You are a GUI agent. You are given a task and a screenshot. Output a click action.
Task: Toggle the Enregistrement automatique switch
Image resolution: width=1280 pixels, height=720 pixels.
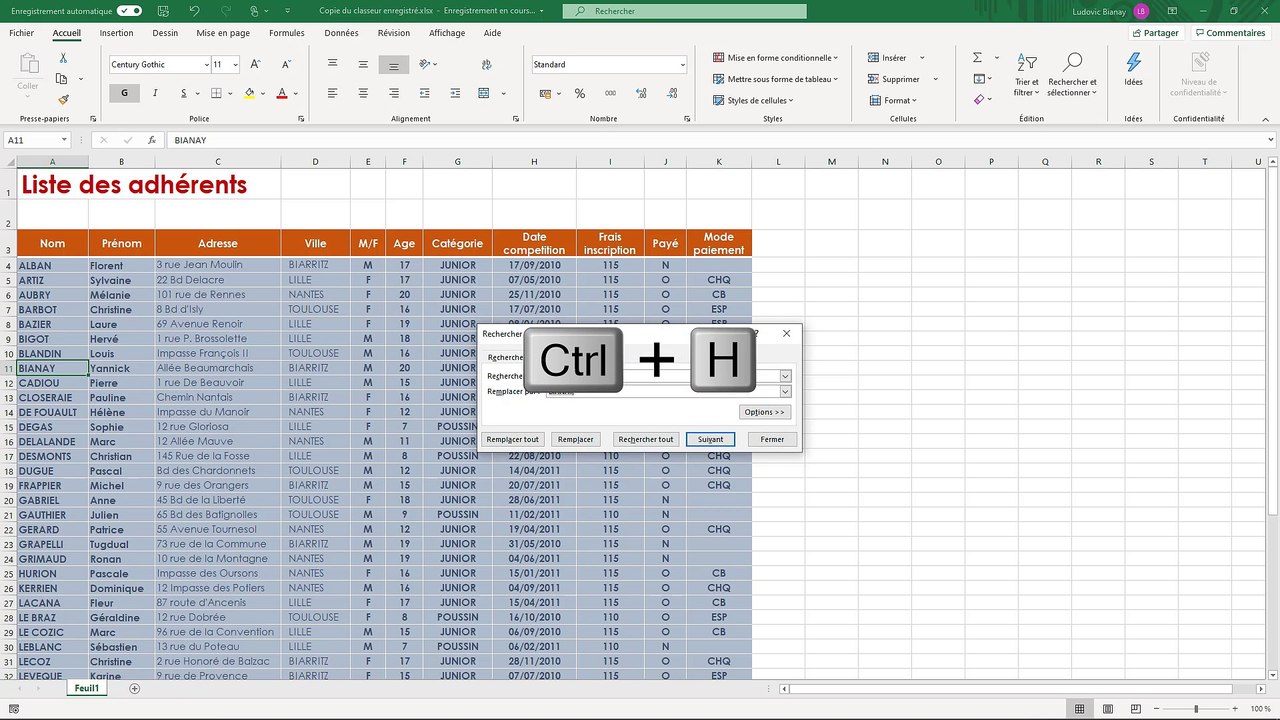[129, 11]
